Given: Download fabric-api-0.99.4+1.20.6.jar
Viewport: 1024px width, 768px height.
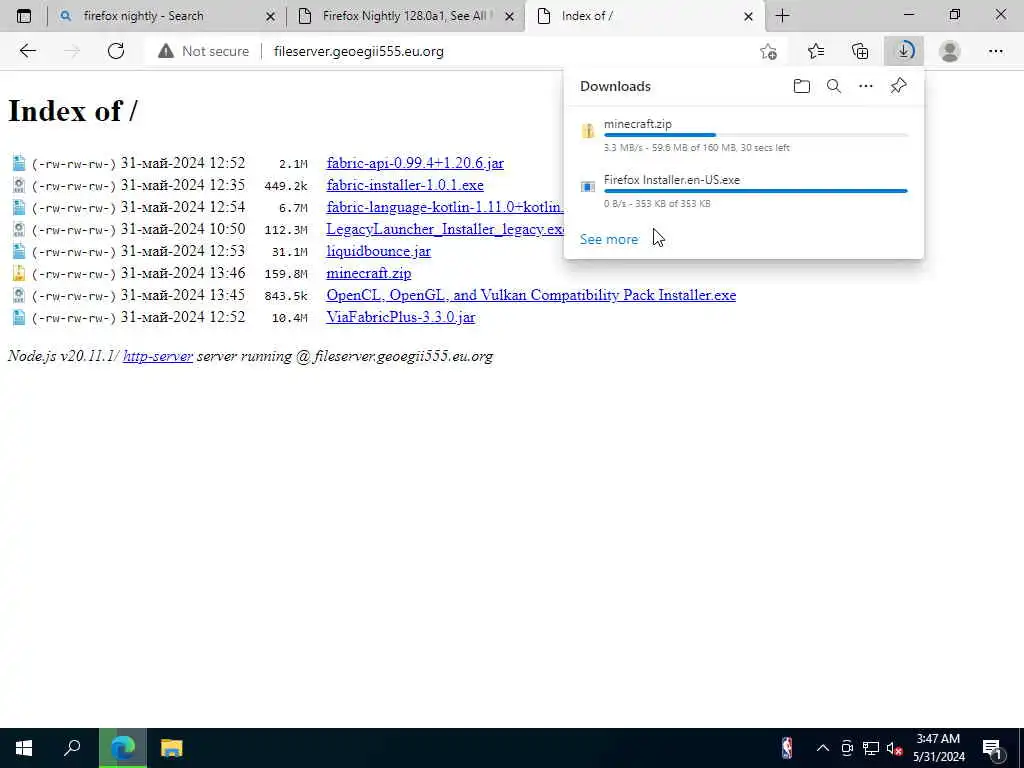Looking at the screenshot, I should (415, 163).
